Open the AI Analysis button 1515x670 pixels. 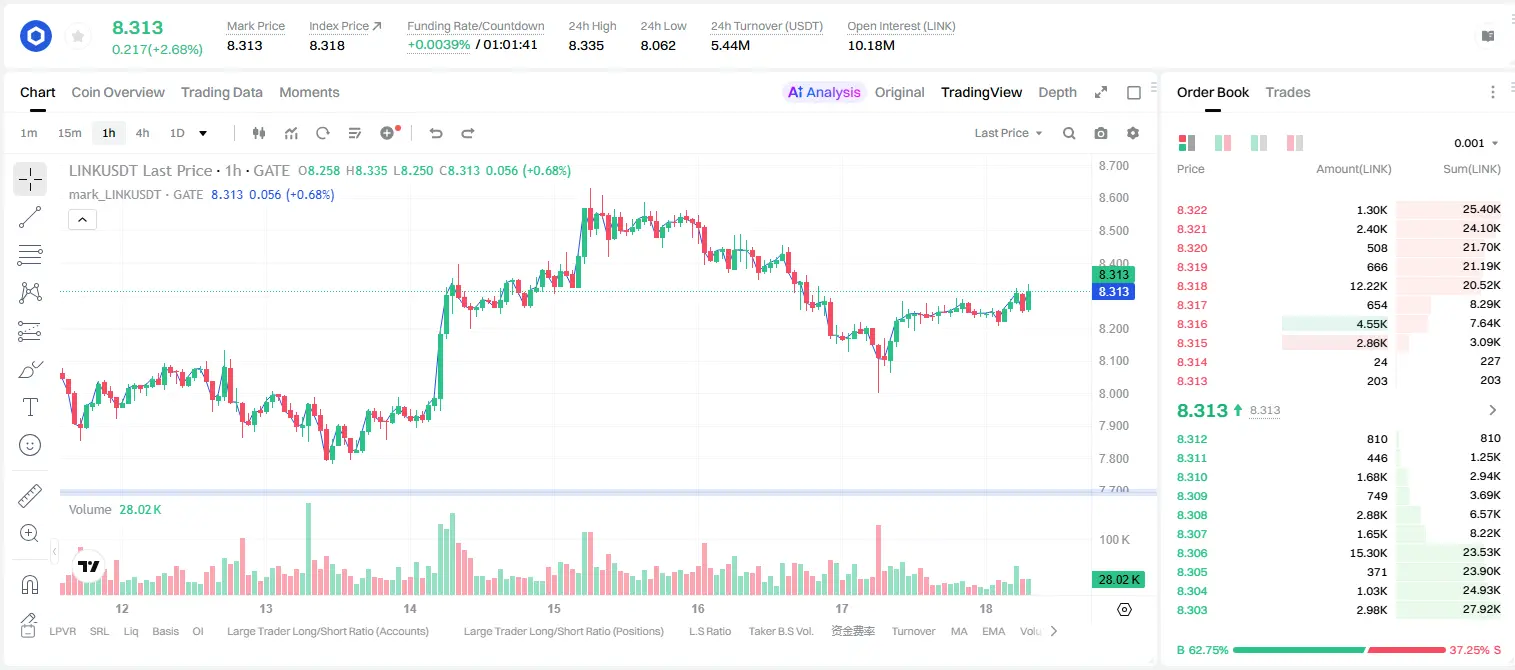824,92
